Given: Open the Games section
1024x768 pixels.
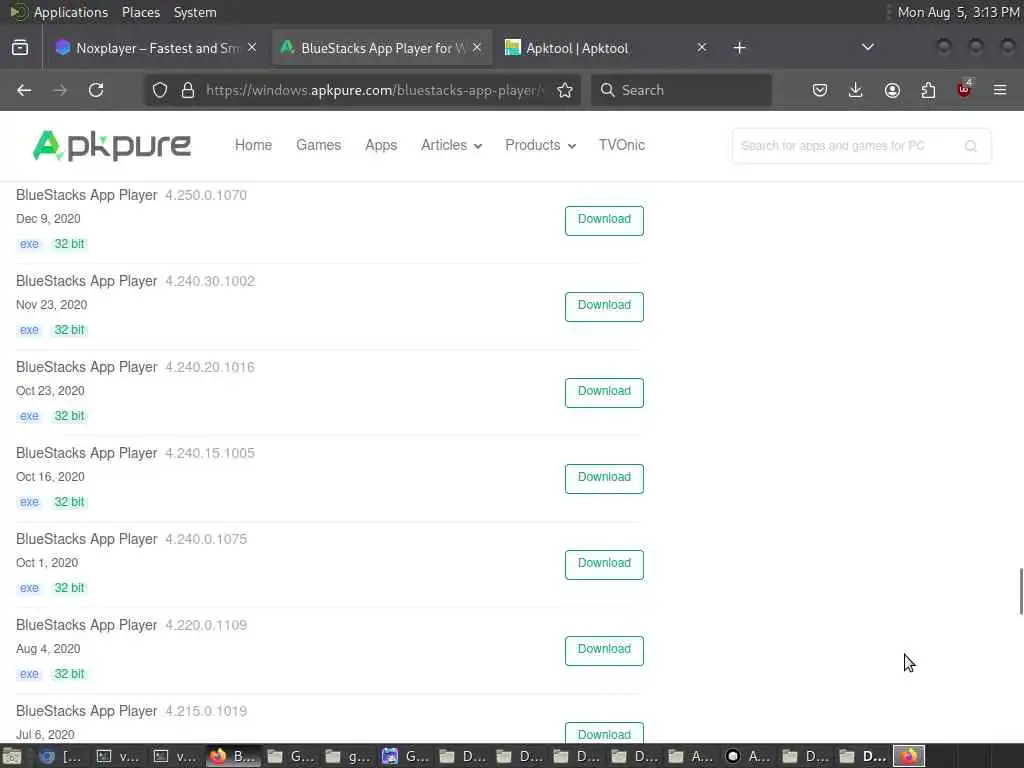Looking at the screenshot, I should (319, 145).
